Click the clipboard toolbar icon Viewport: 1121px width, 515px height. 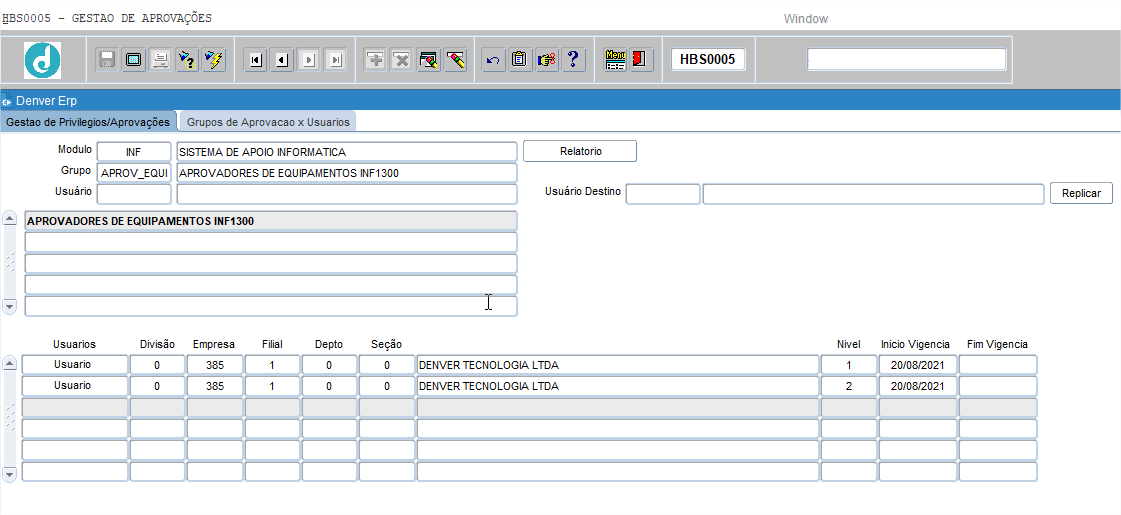[x=520, y=60]
